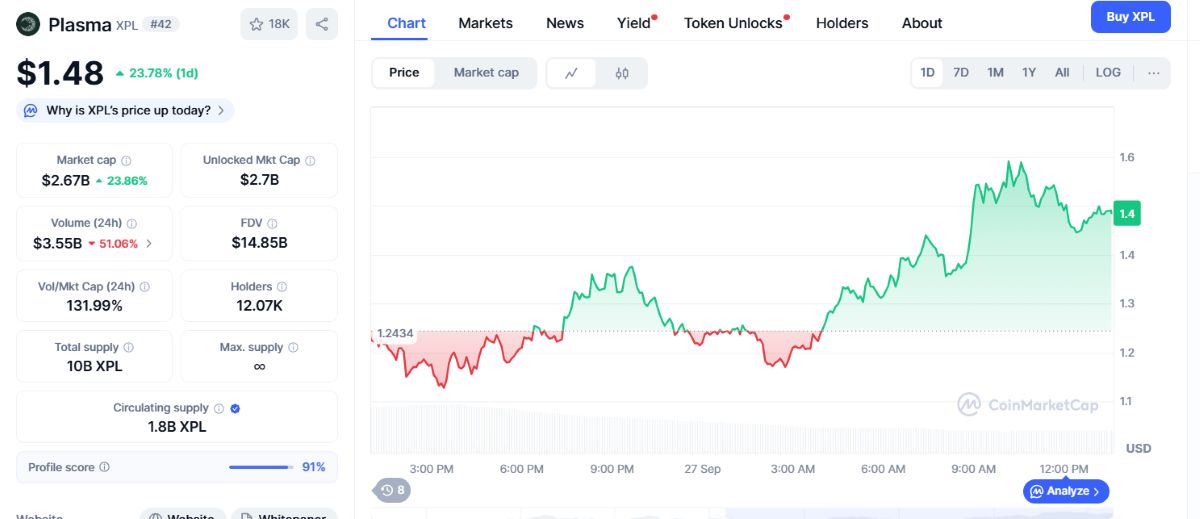Viewport: 1200px width, 519px height.
Task: Select the line chart type icon
Action: pos(572,73)
